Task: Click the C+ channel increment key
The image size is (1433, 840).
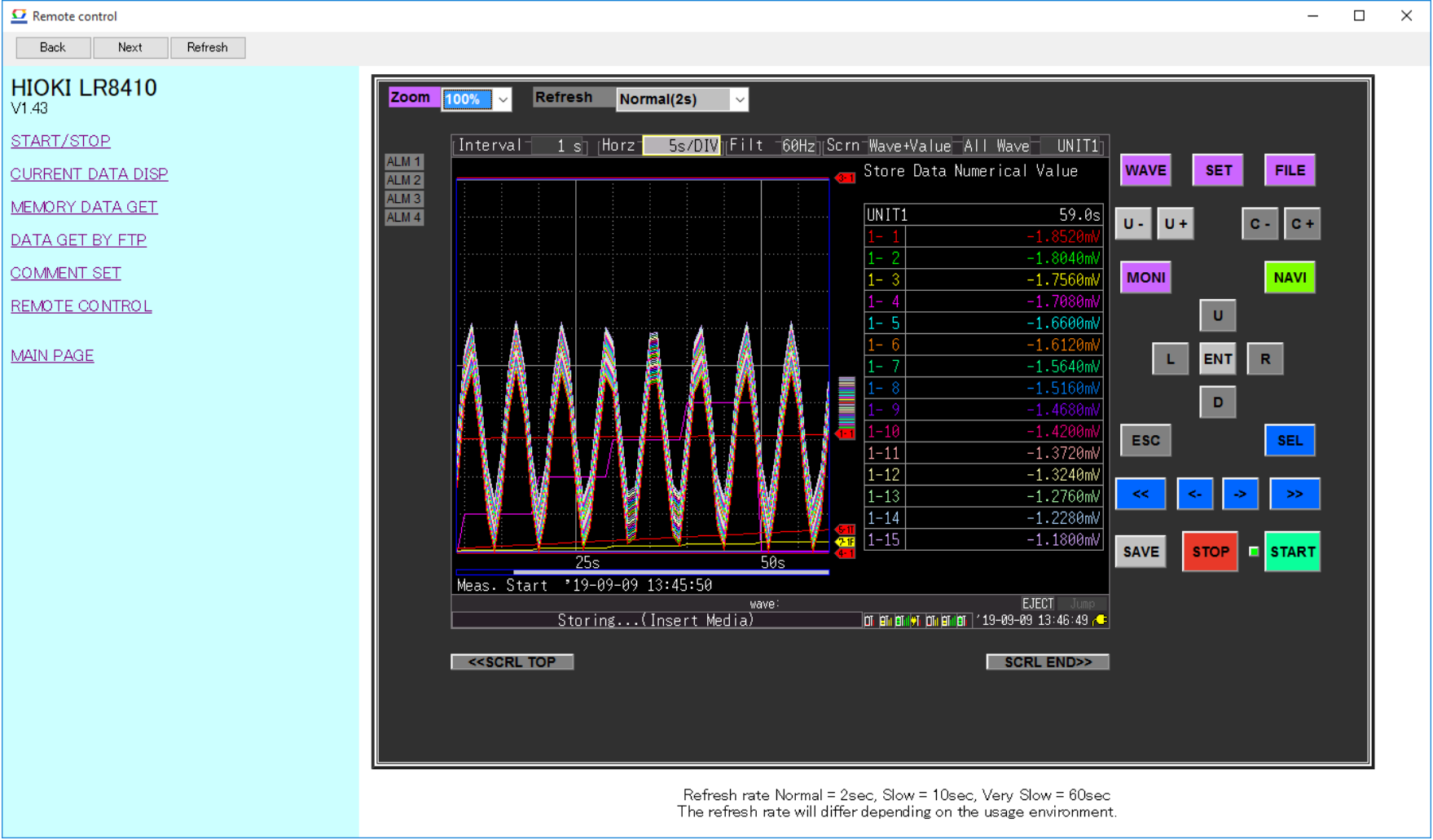Action: [1302, 224]
